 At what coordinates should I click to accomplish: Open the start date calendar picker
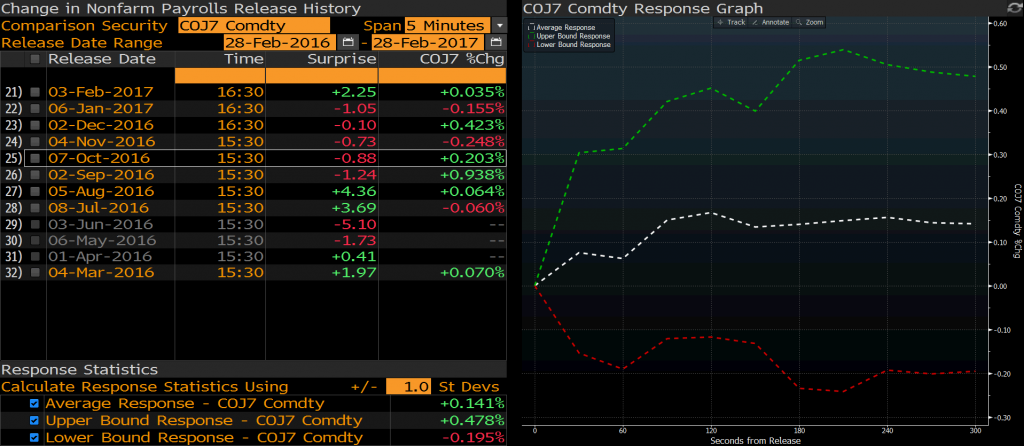tap(347, 43)
